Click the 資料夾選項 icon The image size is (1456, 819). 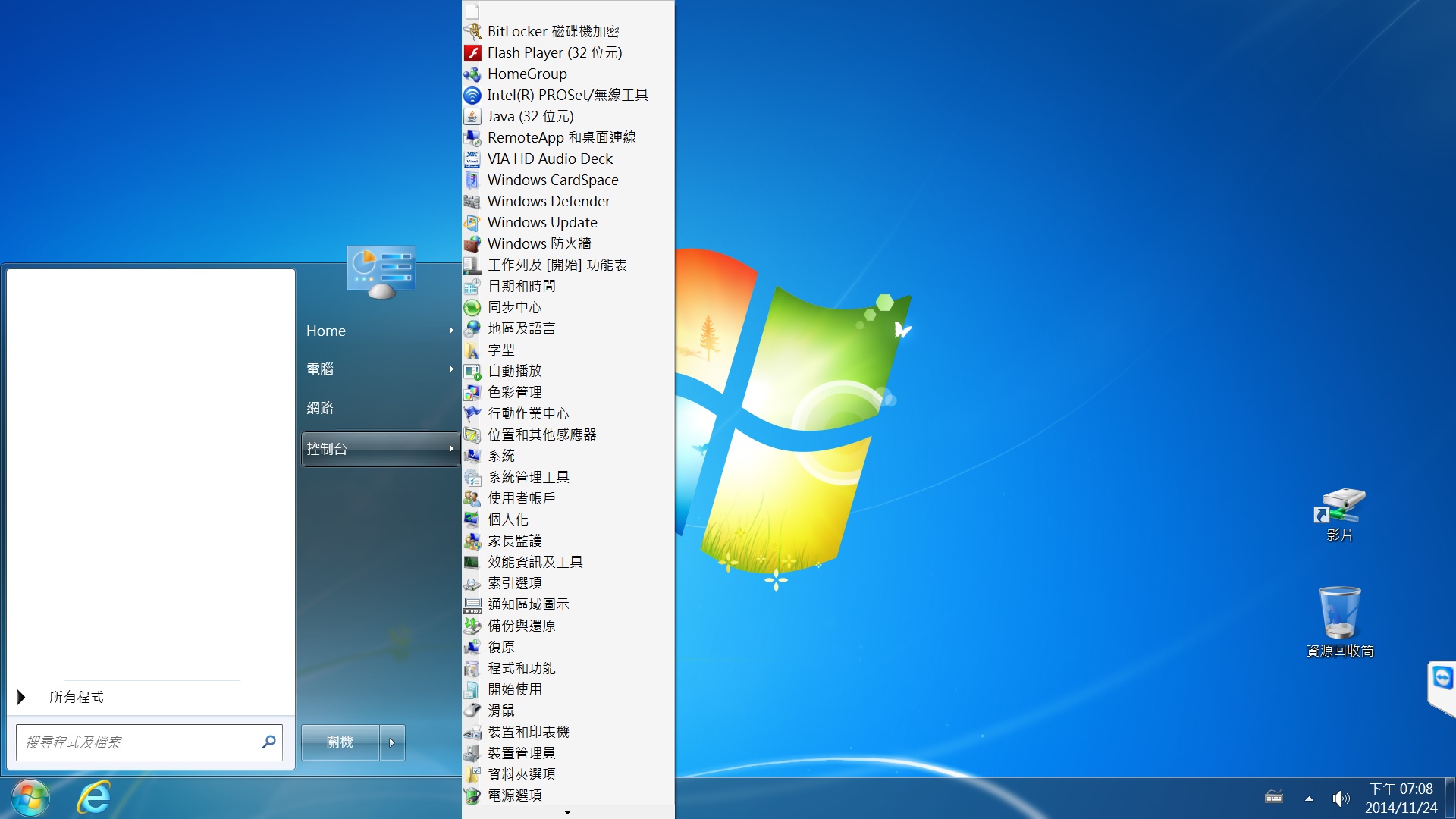pyautogui.click(x=472, y=775)
